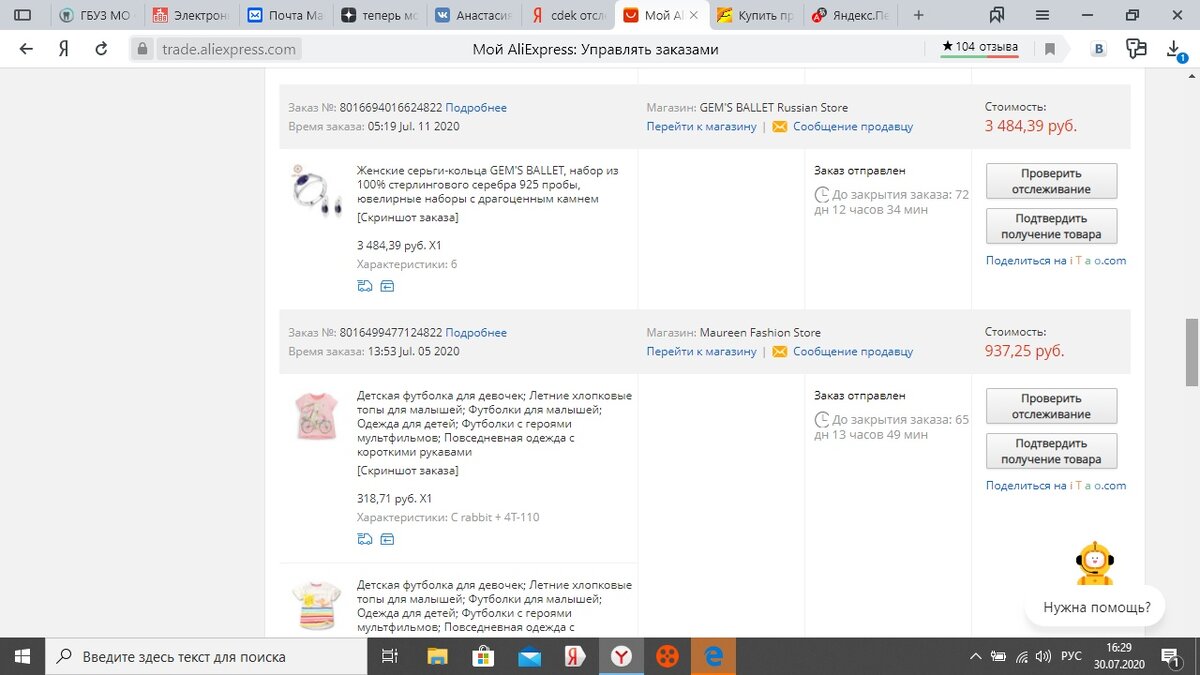Open order screenshot link for earrings

408,218
